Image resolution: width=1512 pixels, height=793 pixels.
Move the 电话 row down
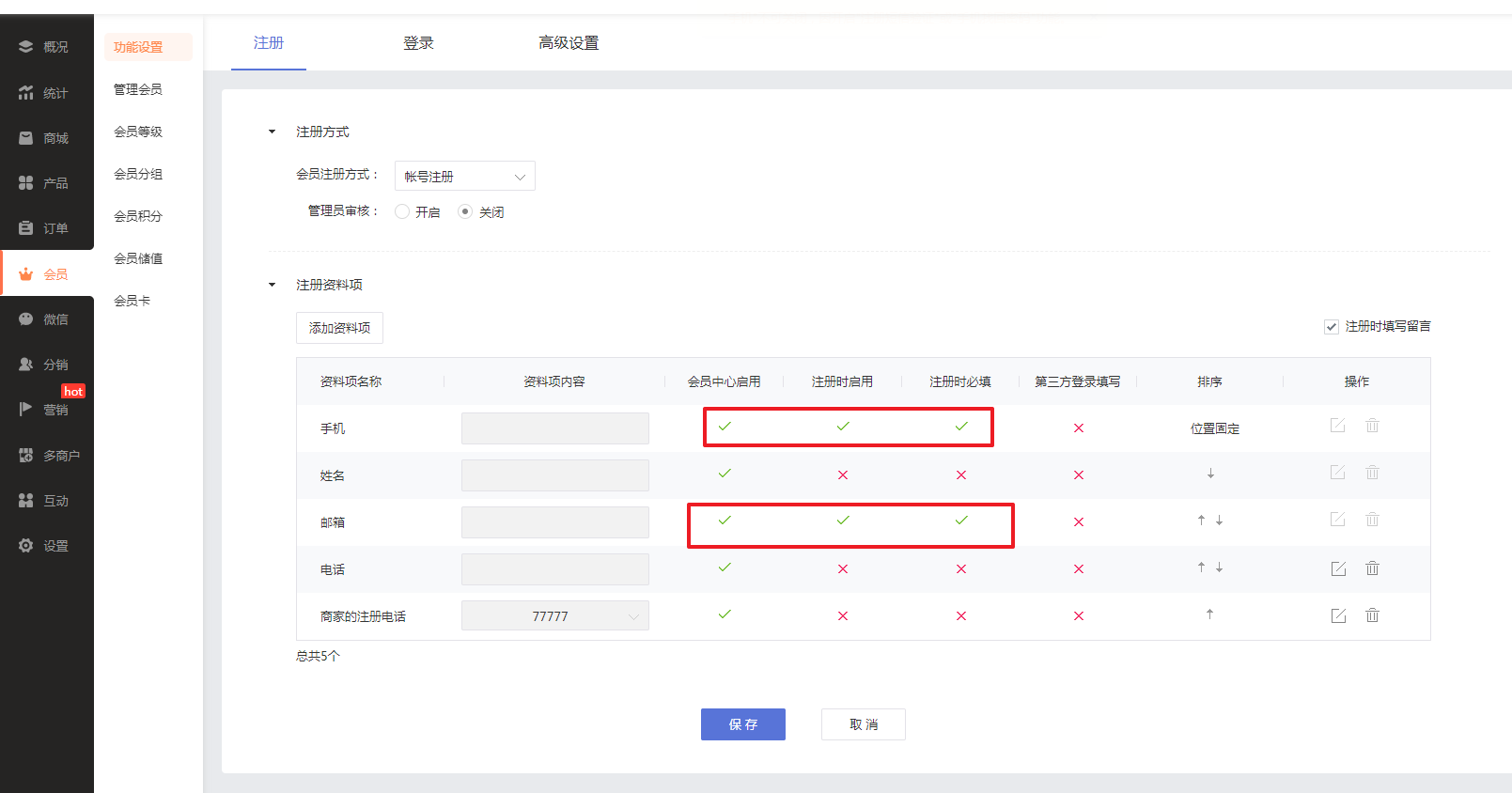click(1219, 567)
